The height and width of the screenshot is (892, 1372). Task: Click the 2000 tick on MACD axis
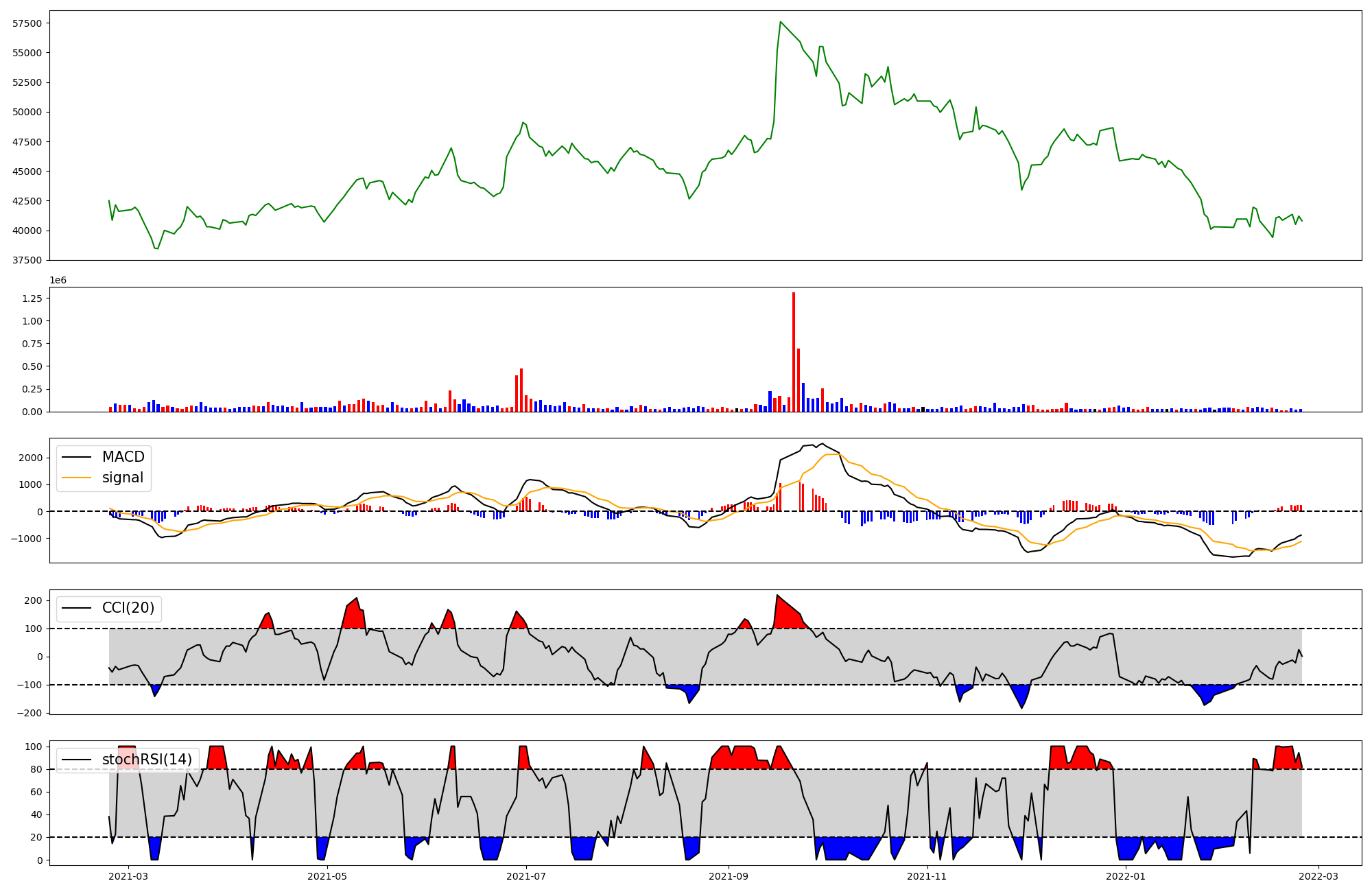tap(31, 458)
